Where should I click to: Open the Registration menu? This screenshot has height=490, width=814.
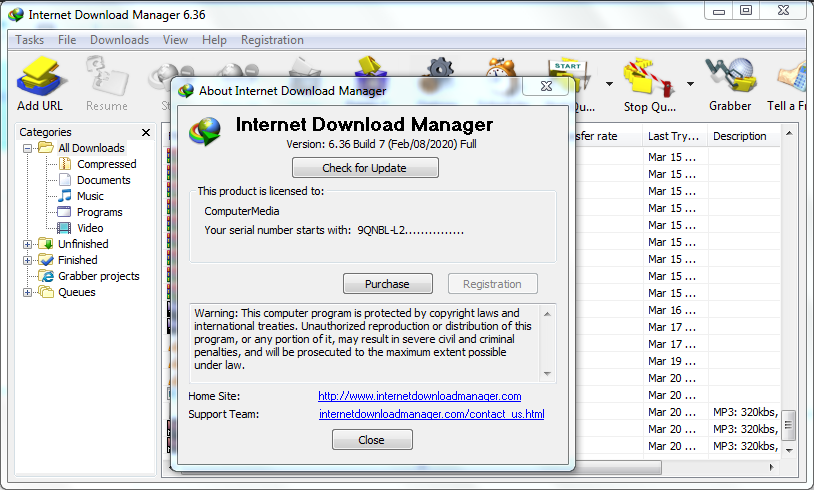click(x=272, y=40)
